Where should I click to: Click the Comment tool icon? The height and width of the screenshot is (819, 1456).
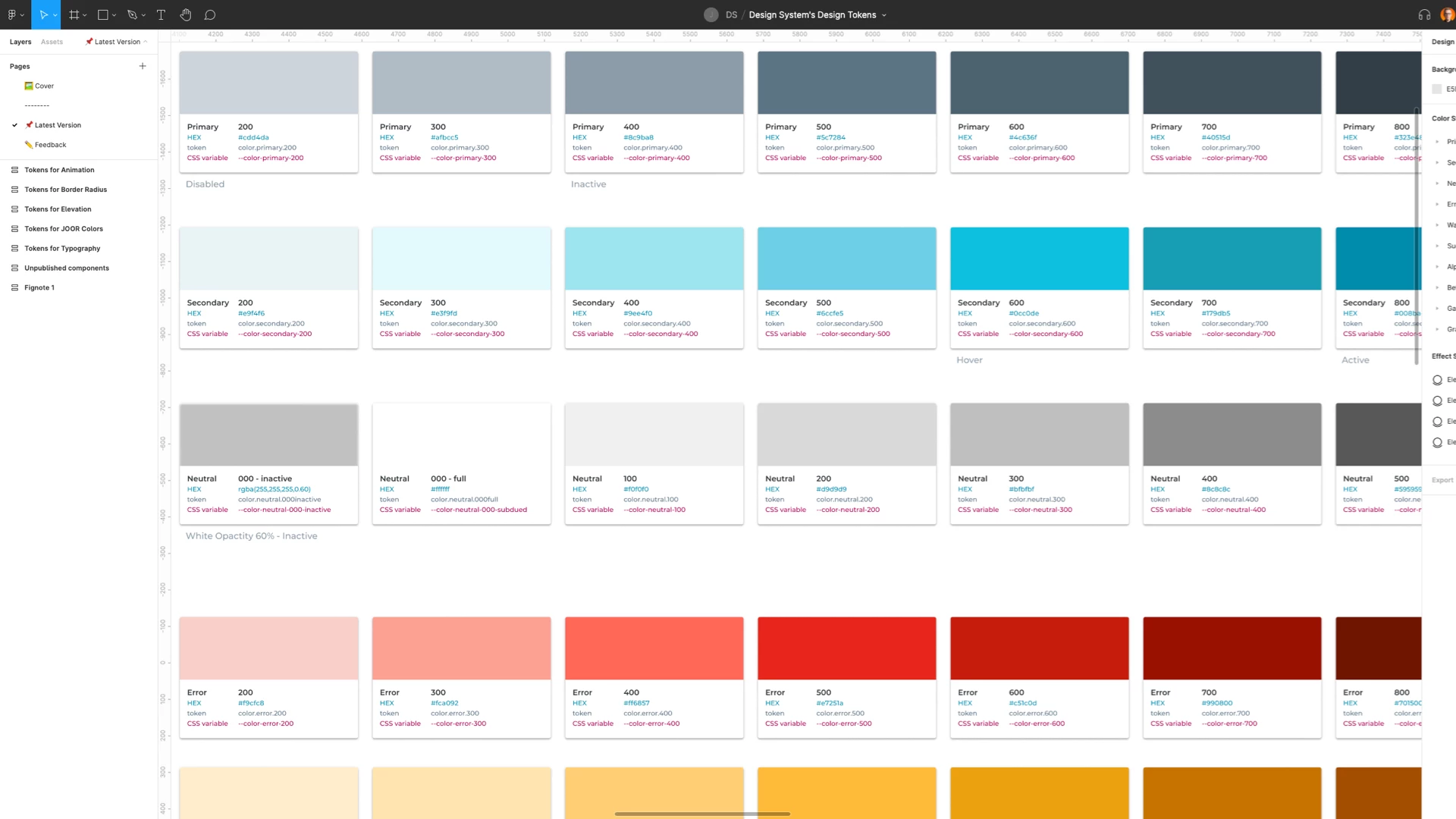(x=210, y=14)
